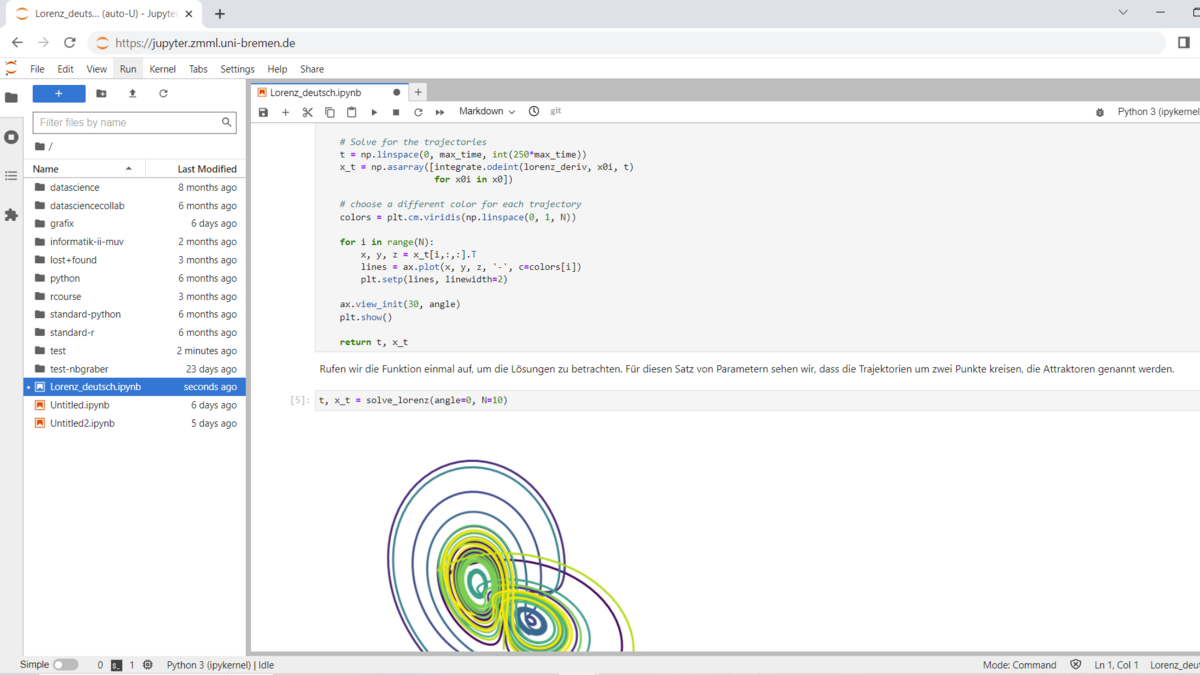This screenshot has height=675, width=1200.
Task: Select the python folder
Action: click(135, 278)
